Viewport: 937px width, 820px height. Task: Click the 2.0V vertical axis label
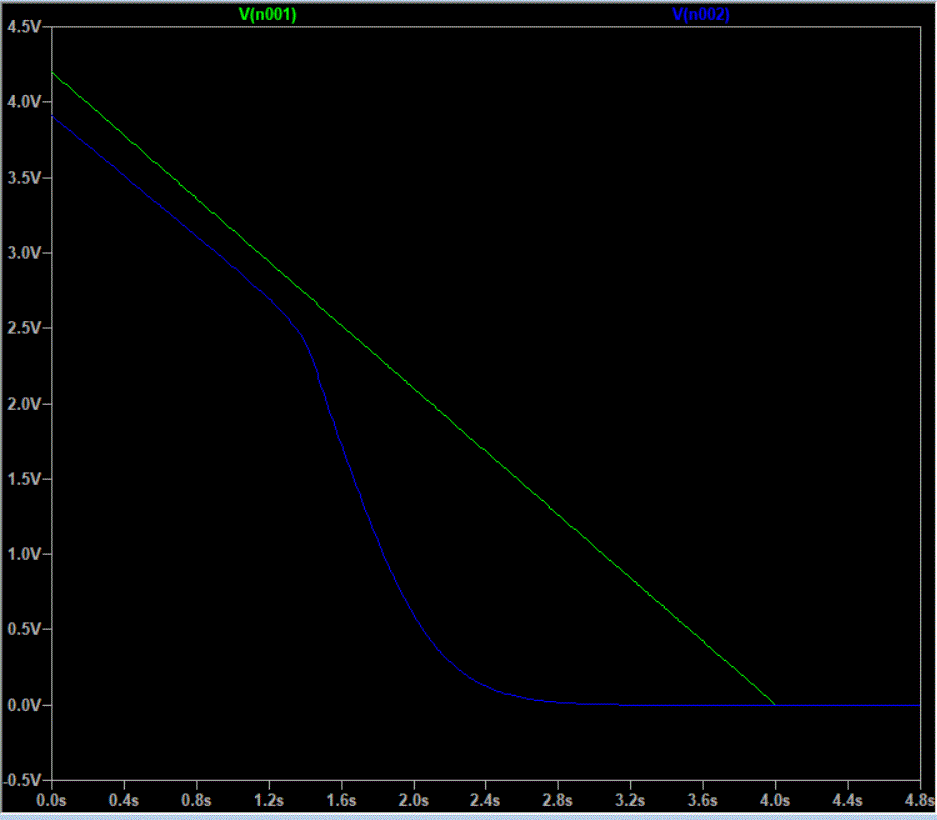[23, 404]
